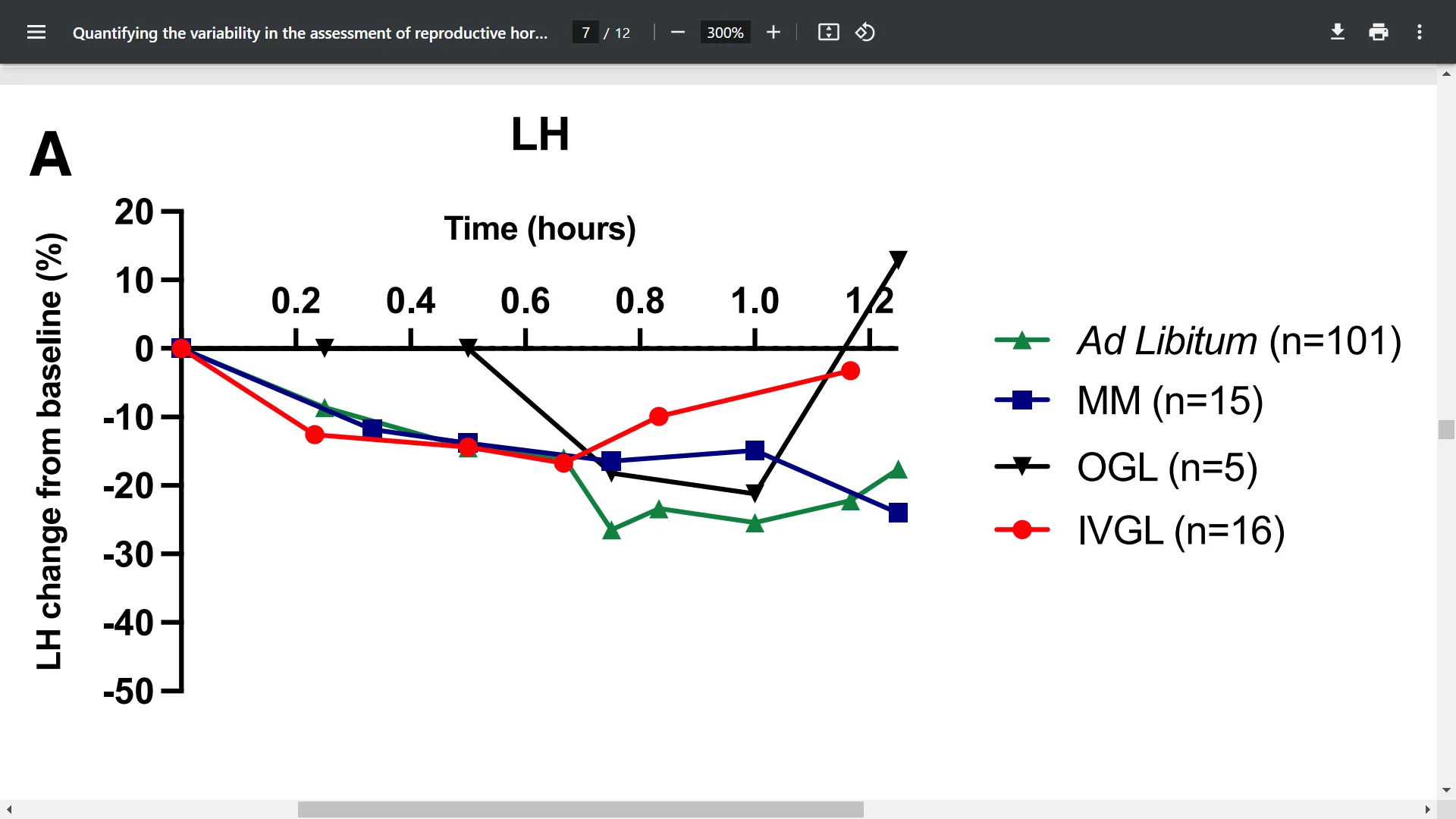Click the 'Ad Libitum (n=101)' legend label
This screenshot has width=1456, height=819.
click(1239, 340)
